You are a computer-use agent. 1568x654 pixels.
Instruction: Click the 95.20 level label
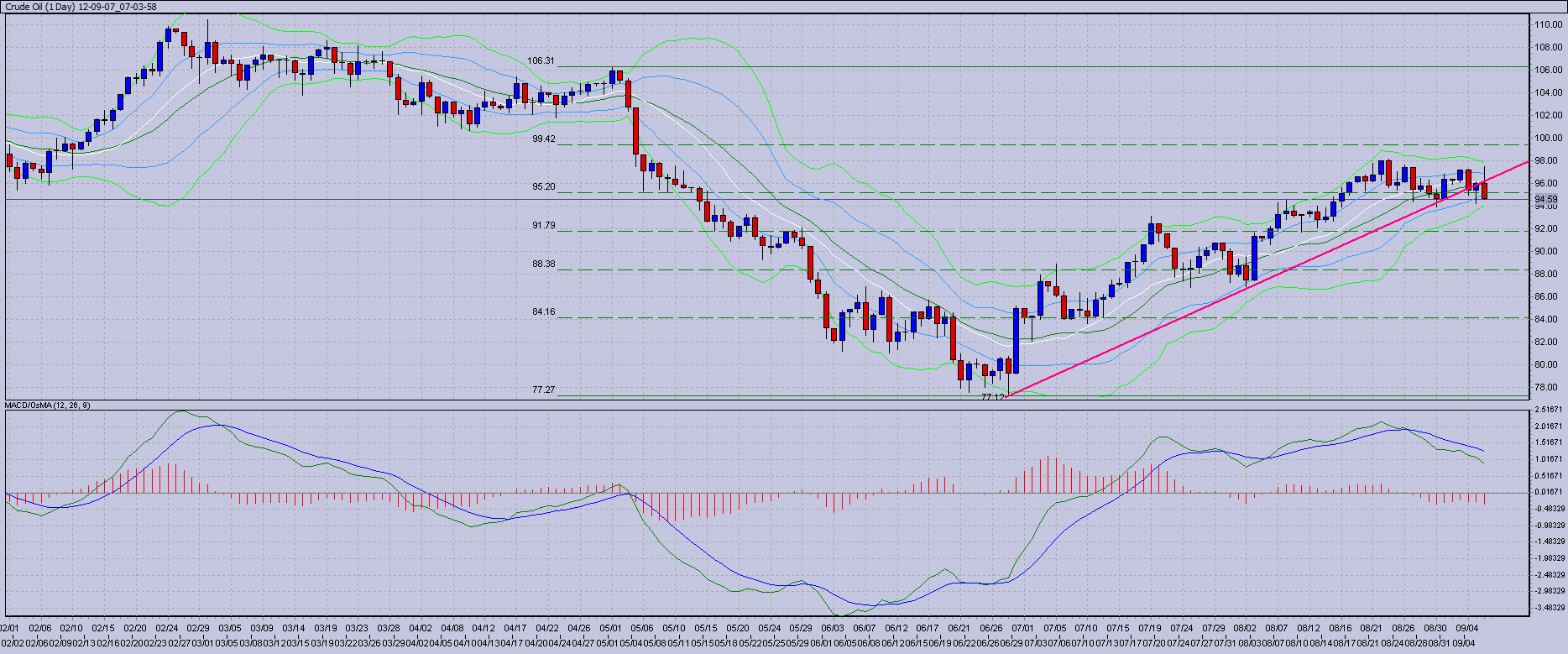tap(543, 187)
